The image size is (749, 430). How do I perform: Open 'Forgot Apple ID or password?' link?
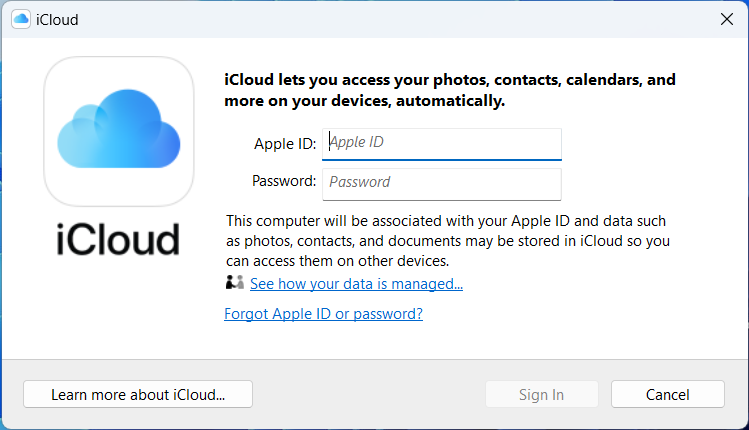pyautogui.click(x=323, y=314)
